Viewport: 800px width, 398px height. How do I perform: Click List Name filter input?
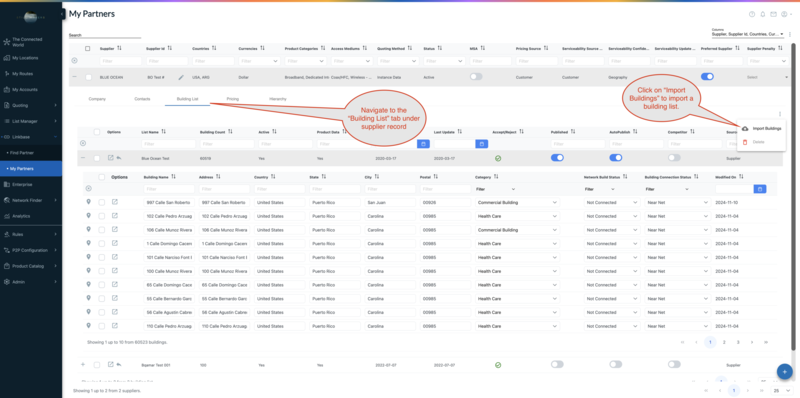pyautogui.click(x=168, y=144)
